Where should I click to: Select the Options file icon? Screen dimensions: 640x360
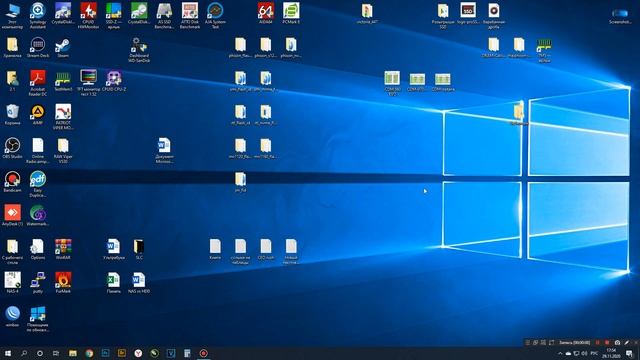[x=38, y=249]
